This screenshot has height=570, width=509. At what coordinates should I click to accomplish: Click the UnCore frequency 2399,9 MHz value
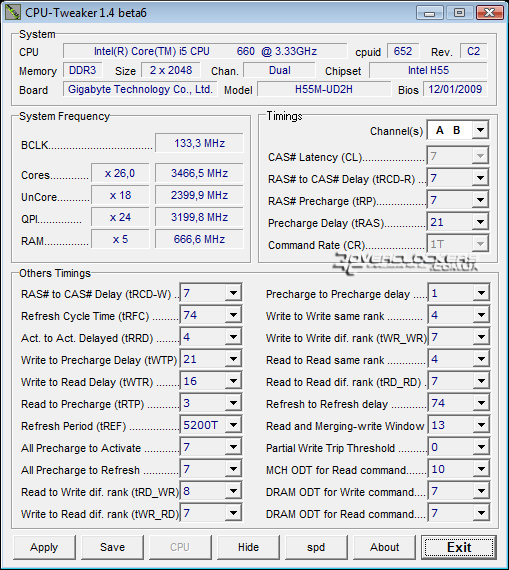(x=199, y=195)
